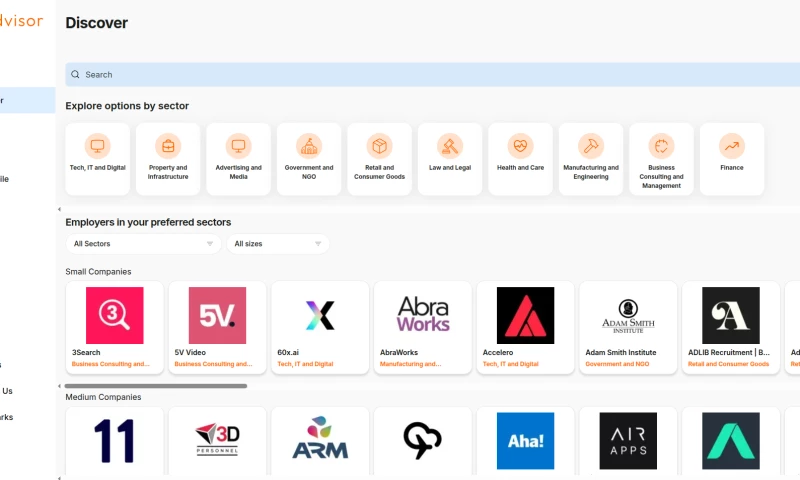Click the Tech, IT and Digital sector label

[x=97, y=168]
